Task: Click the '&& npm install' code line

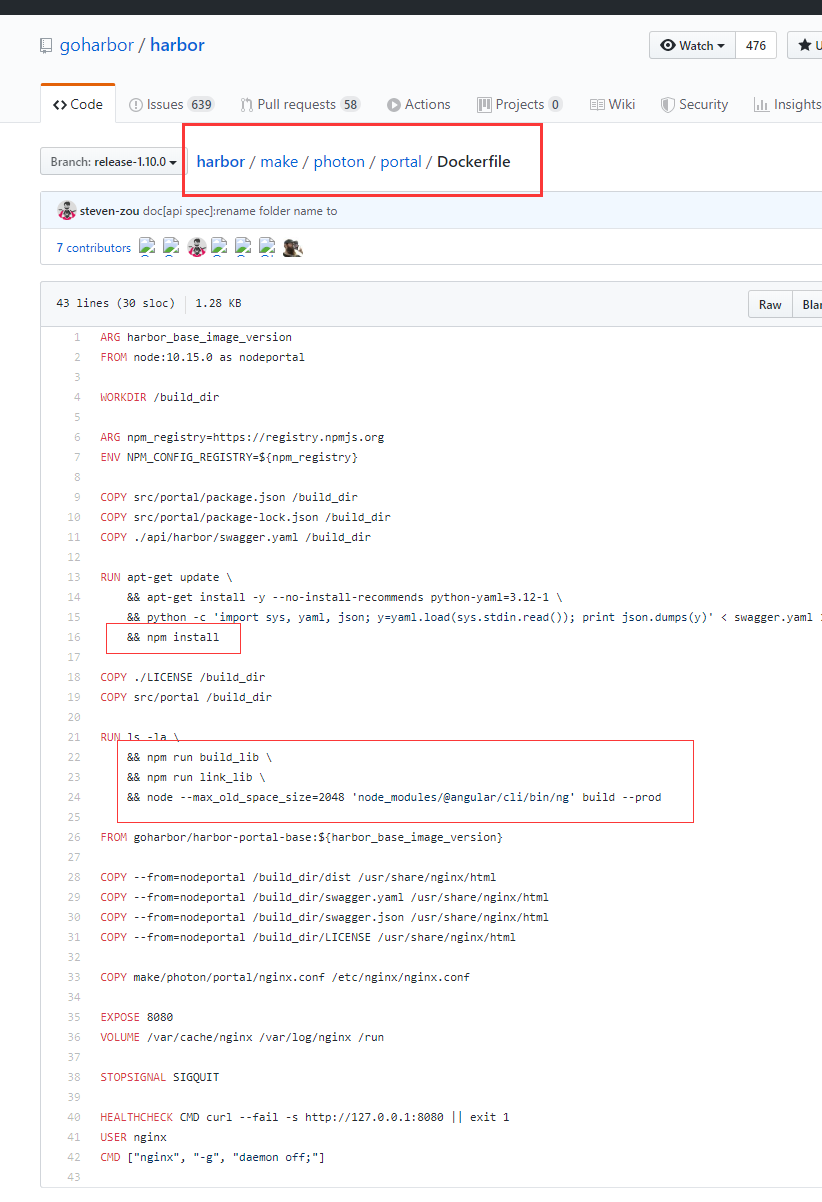Action: pyautogui.click(x=173, y=637)
